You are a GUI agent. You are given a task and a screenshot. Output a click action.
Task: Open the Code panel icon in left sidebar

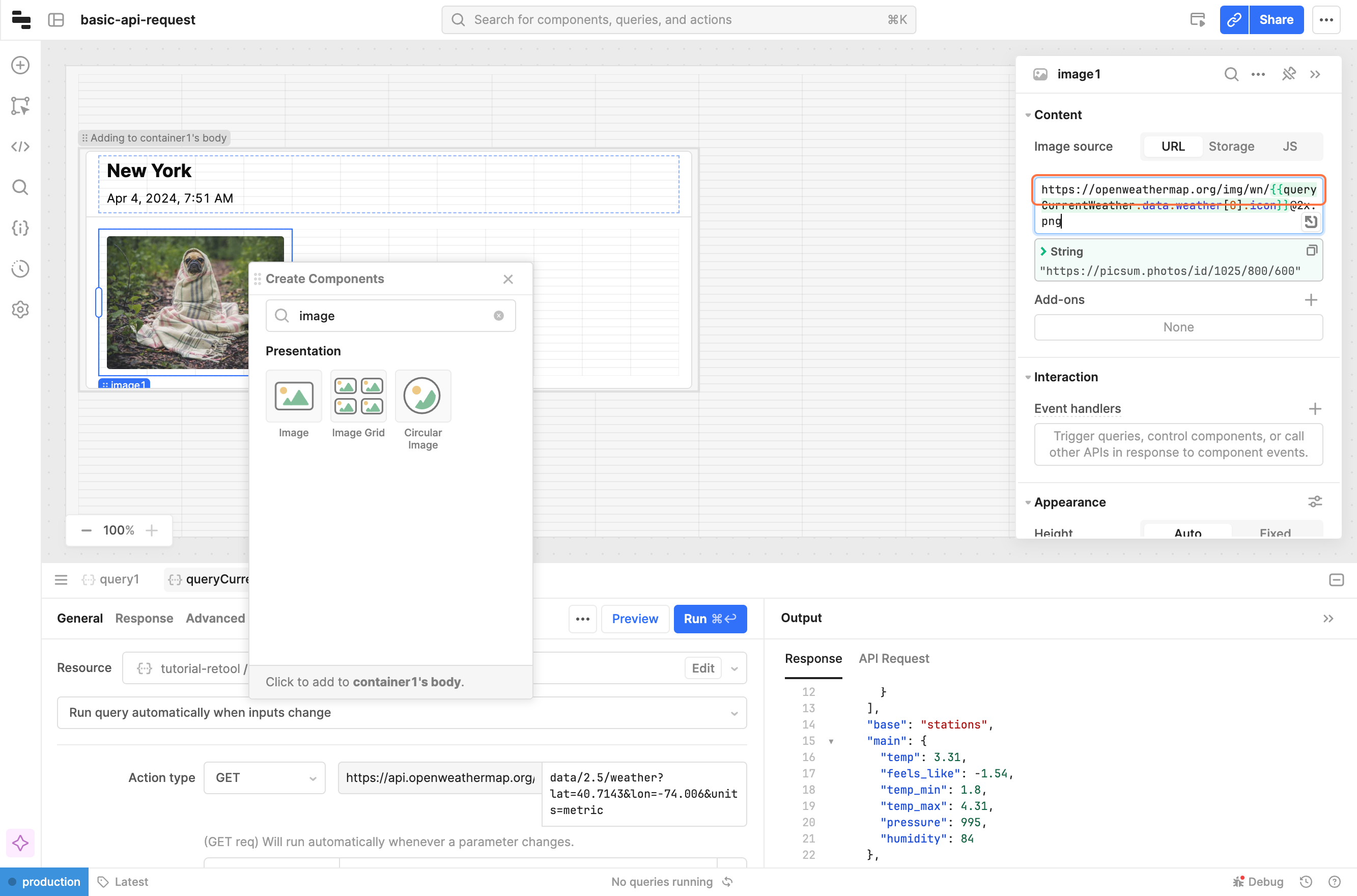pos(20,147)
